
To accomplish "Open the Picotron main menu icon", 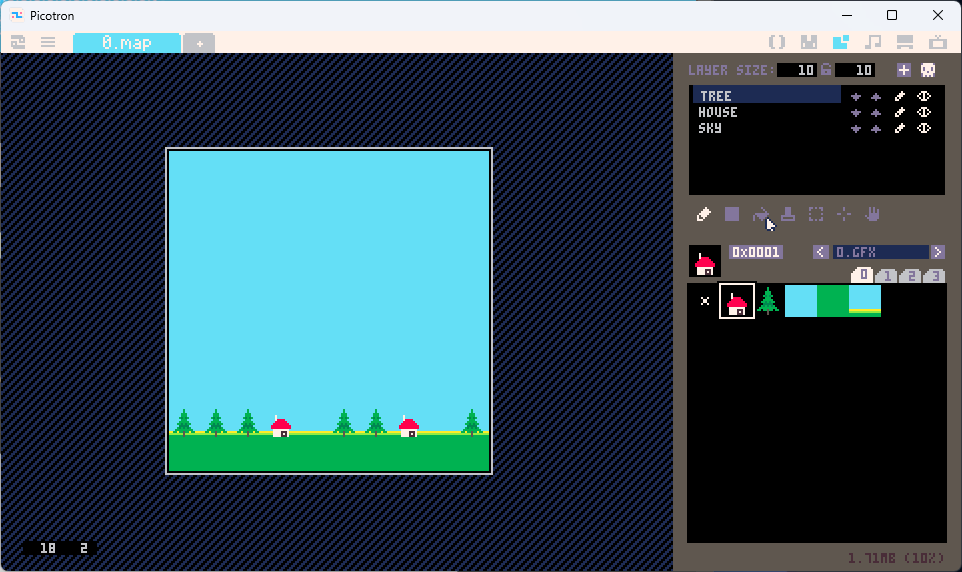I will pyautogui.click(x=18, y=42).
